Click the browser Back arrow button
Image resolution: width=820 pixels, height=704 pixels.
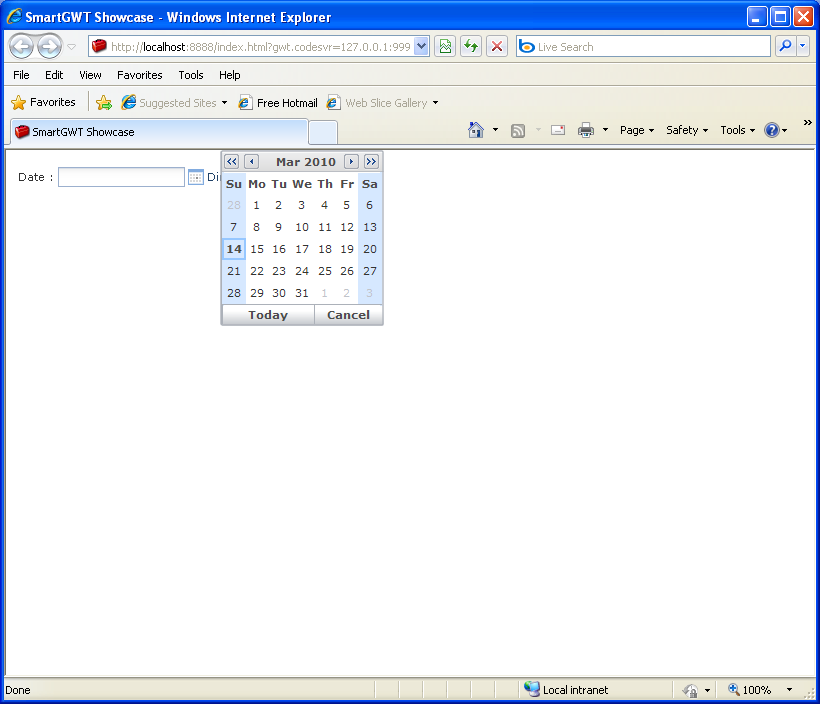tap(21, 47)
